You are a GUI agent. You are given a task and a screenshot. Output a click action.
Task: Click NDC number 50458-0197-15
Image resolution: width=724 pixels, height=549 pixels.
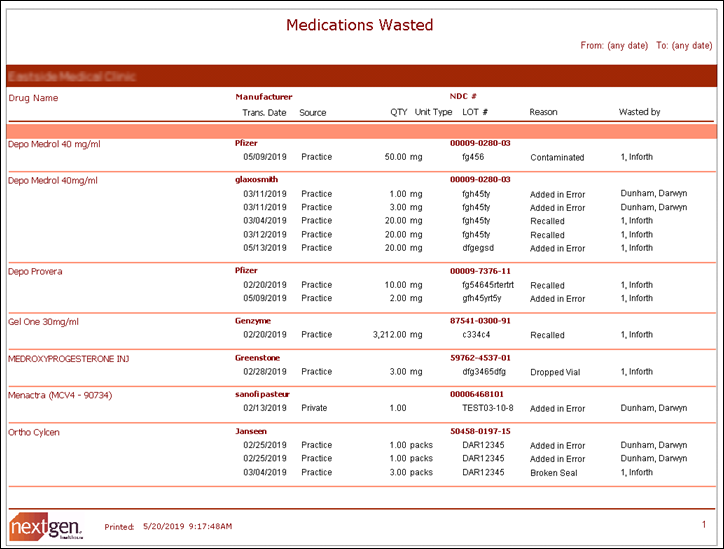pyautogui.click(x=480, y=431)
